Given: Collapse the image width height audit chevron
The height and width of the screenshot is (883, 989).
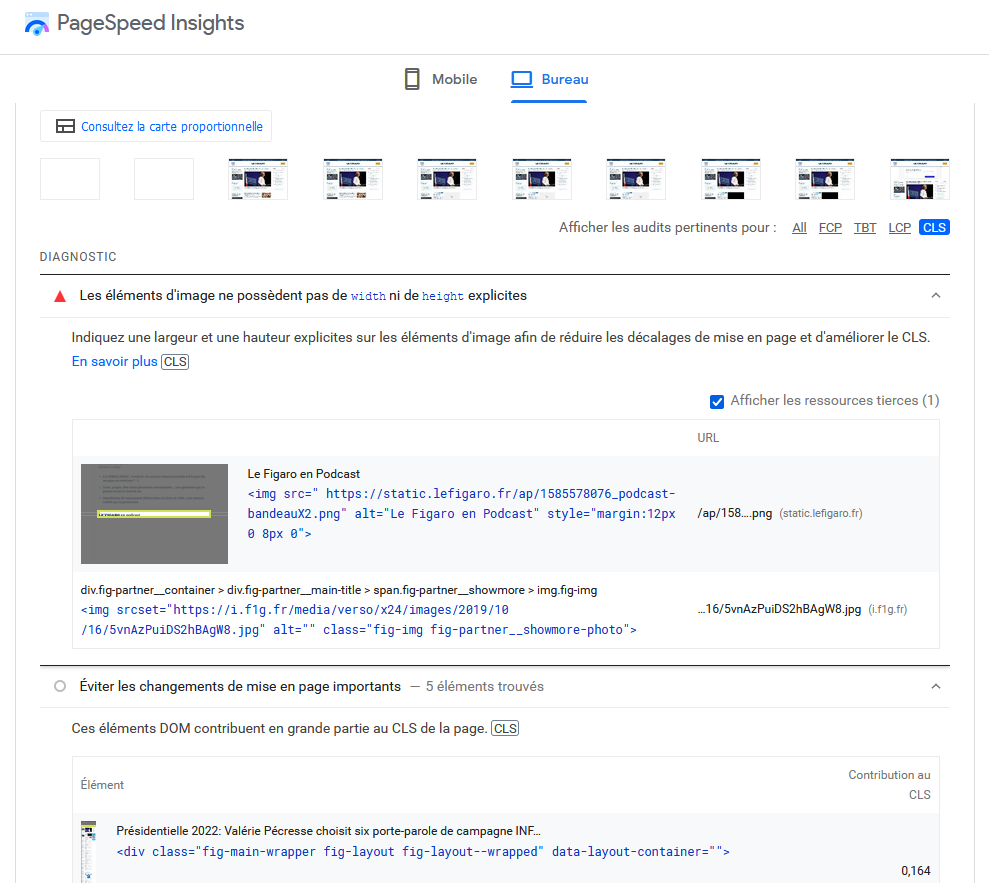Looking at the screenshot, I should point(935,296).
